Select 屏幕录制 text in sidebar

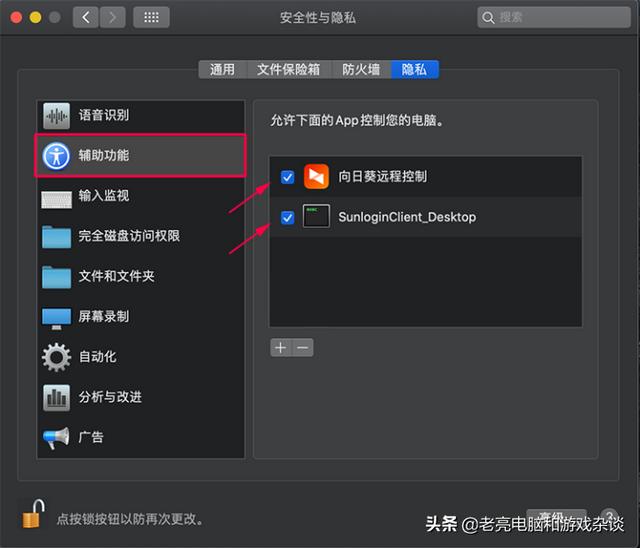(x=104, y=316)
